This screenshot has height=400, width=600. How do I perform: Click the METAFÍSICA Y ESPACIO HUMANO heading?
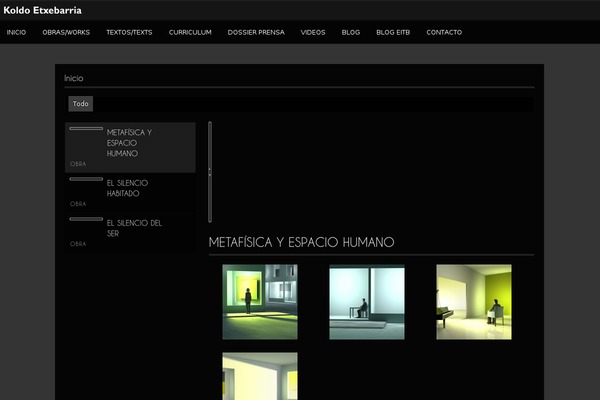(302, 242)
